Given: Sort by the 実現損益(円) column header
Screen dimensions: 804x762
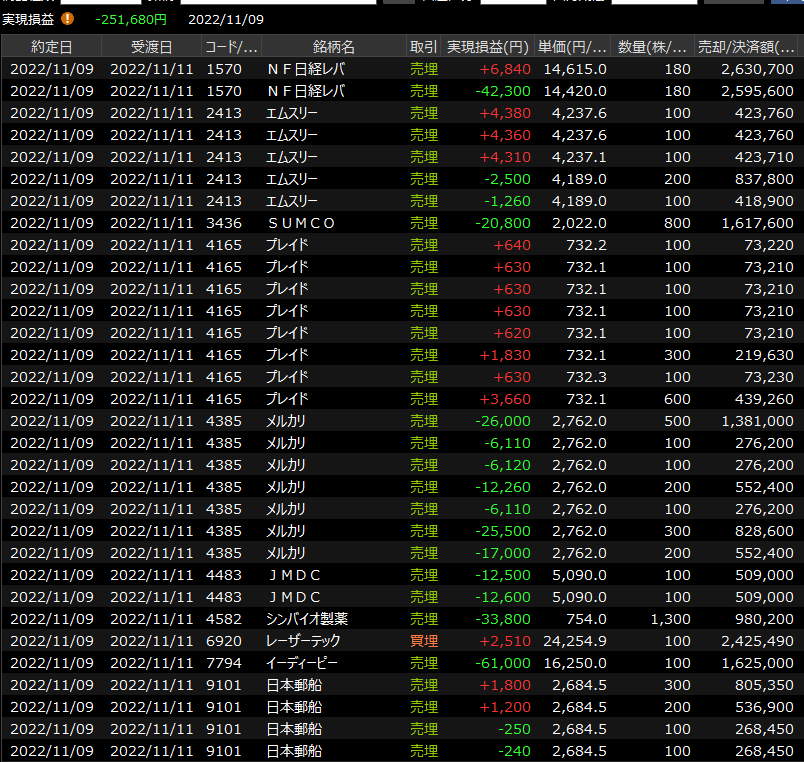Looking at the screenshot, I should point(487,47).
